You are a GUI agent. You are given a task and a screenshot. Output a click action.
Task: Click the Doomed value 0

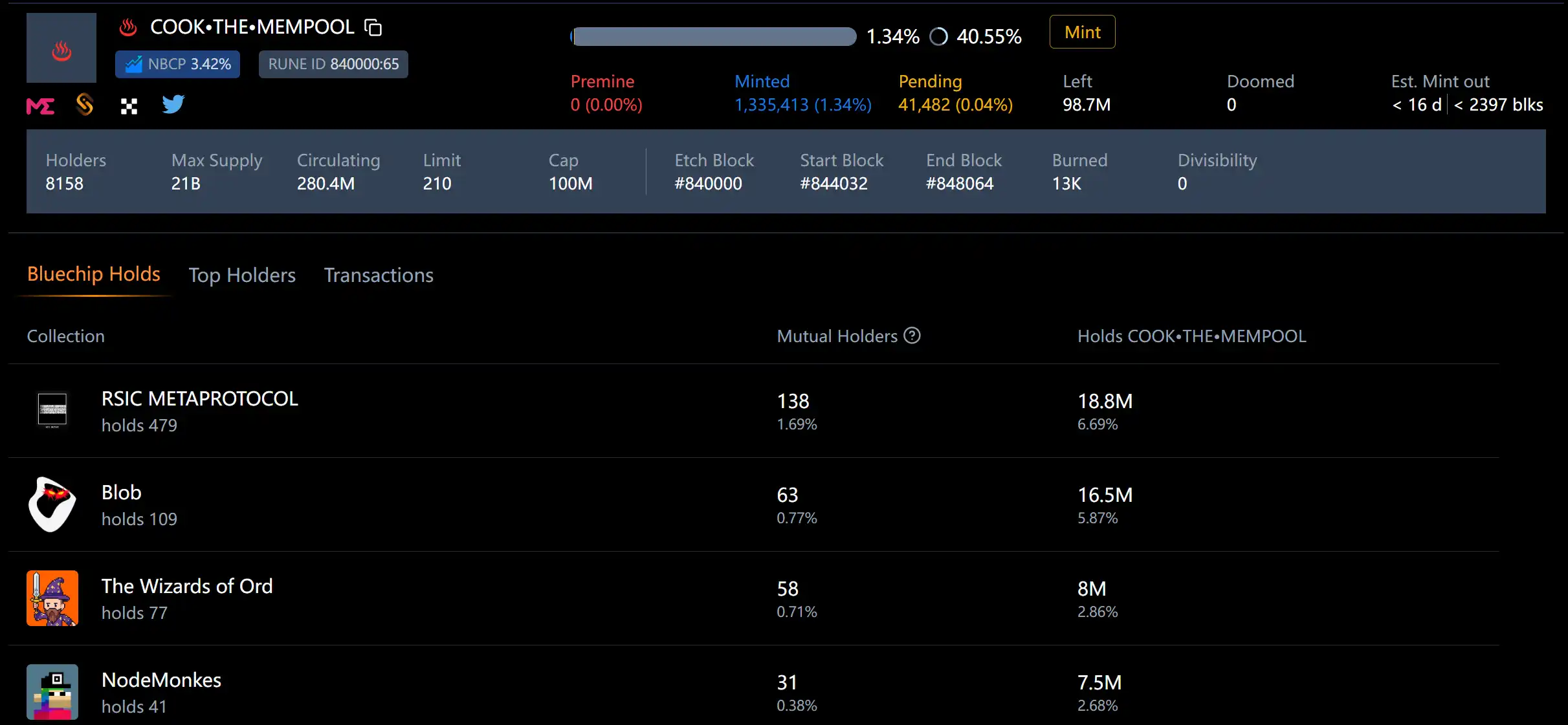[1231, 105]
